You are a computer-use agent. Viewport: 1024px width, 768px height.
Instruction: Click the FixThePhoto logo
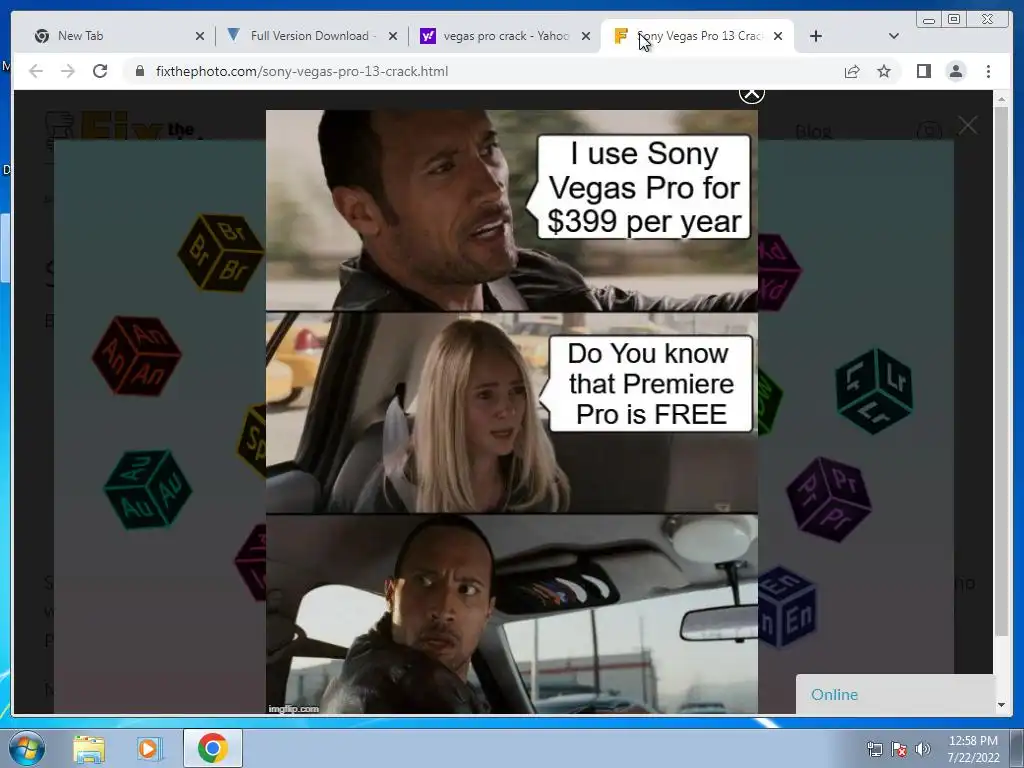coord(124,127)
